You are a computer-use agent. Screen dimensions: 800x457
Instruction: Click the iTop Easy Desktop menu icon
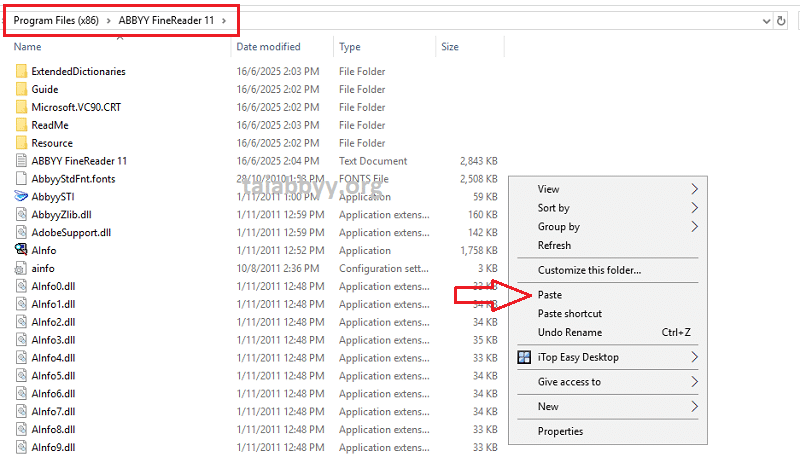point(524,357)
